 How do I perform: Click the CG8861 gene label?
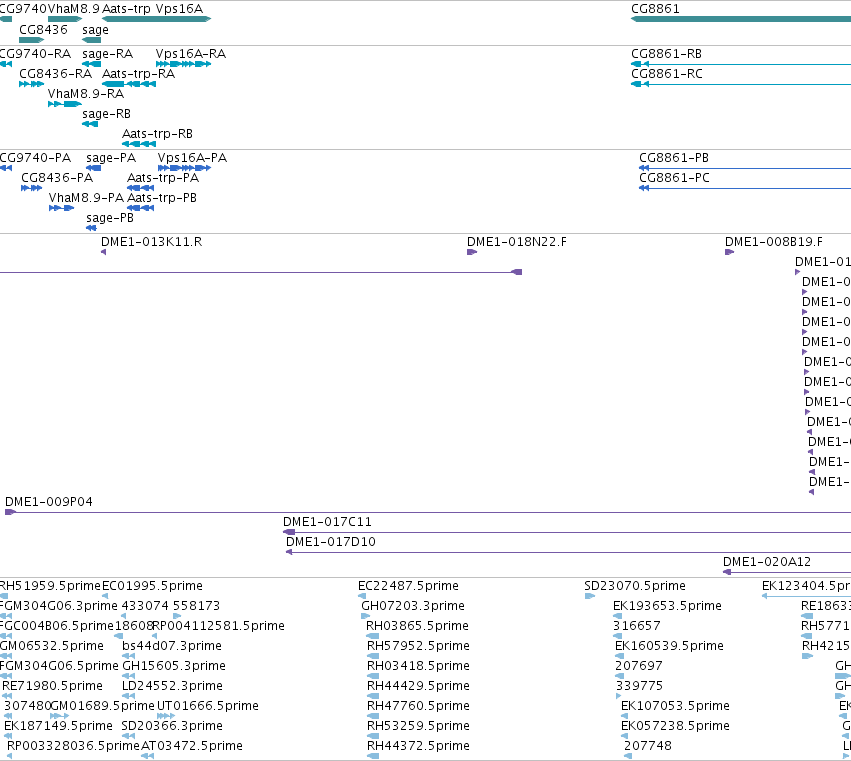pyautogui.click(x=655, y=9)
